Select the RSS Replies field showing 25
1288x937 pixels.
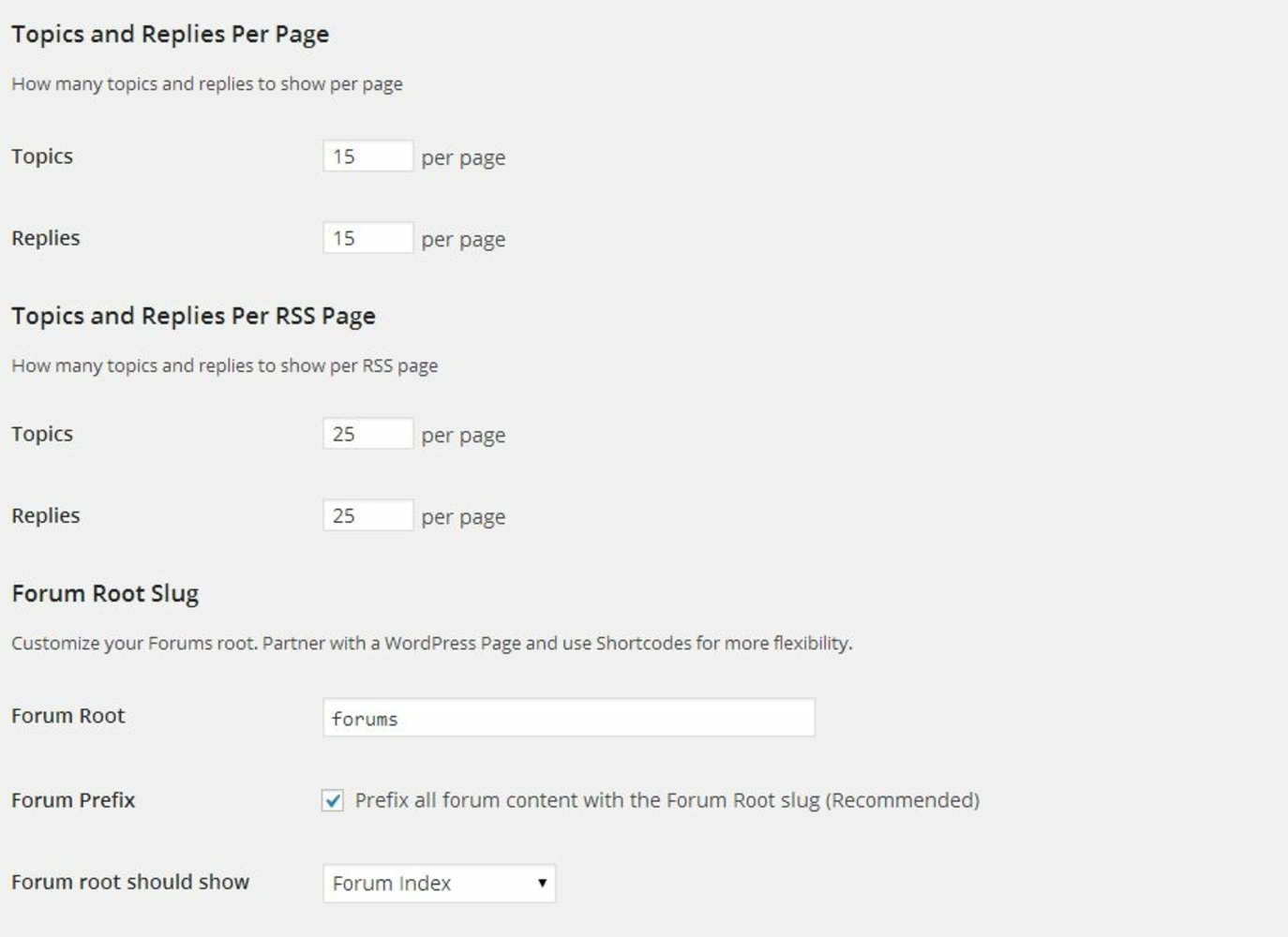pyautogui.click(x=367, y=515)
